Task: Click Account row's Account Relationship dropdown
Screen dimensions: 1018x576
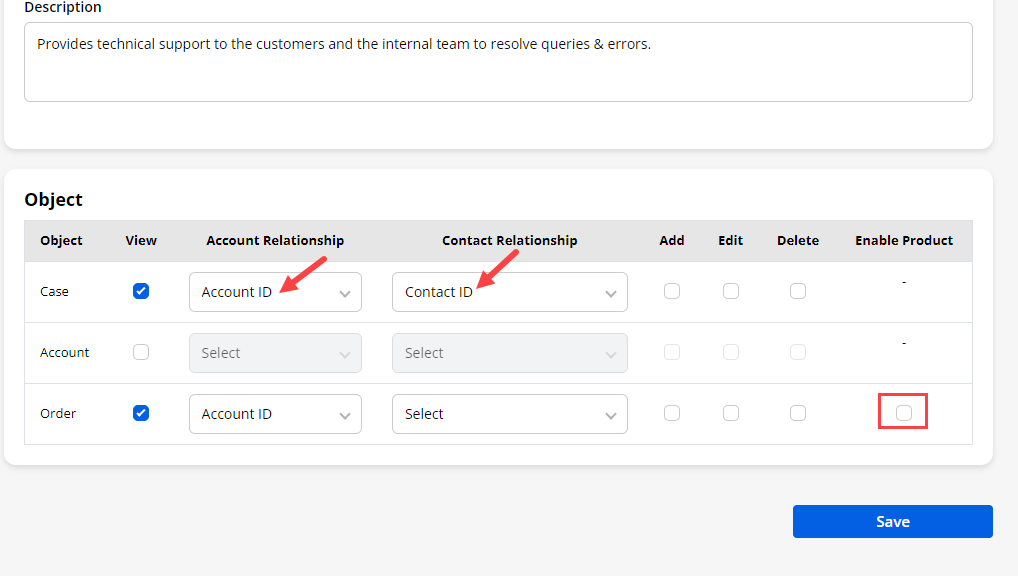Action: coord(275,353)
